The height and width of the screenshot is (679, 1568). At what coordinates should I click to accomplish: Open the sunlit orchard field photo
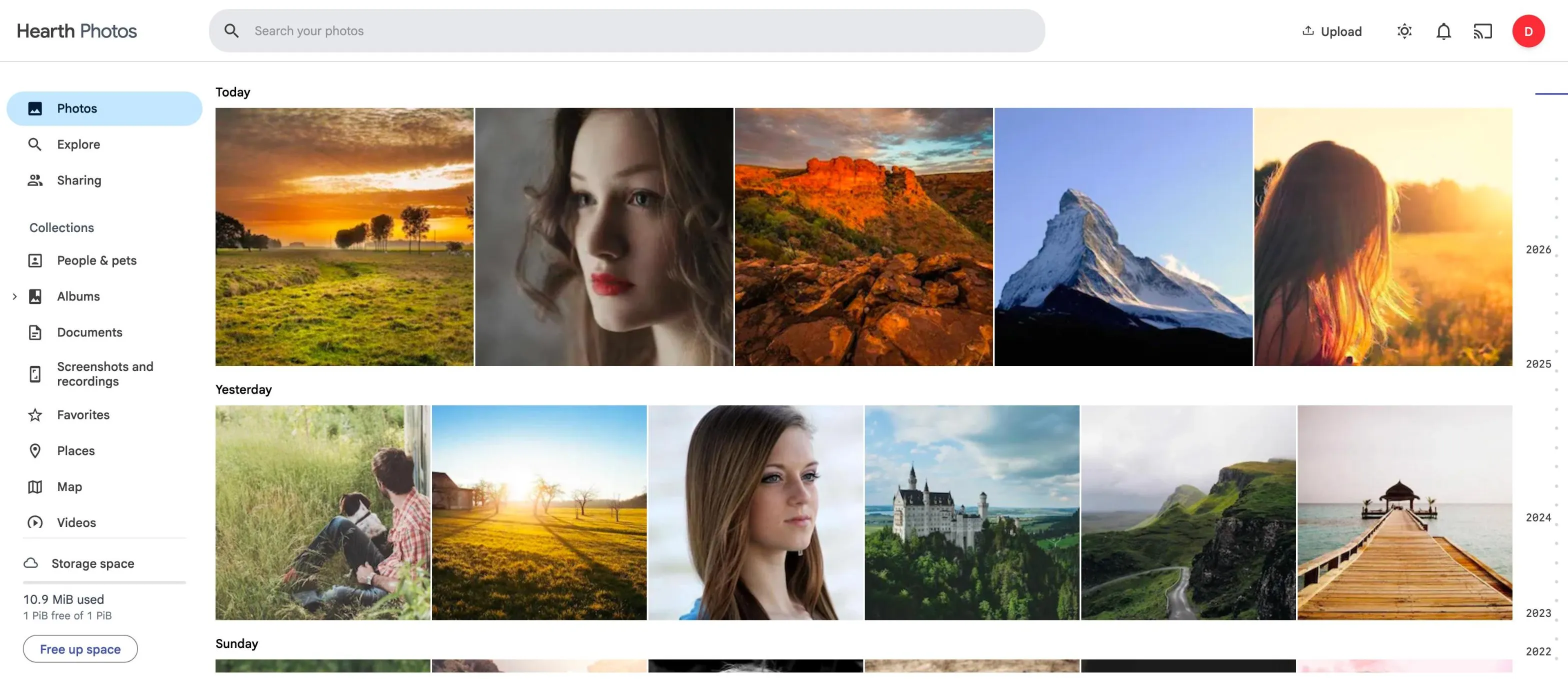point(539,513)
